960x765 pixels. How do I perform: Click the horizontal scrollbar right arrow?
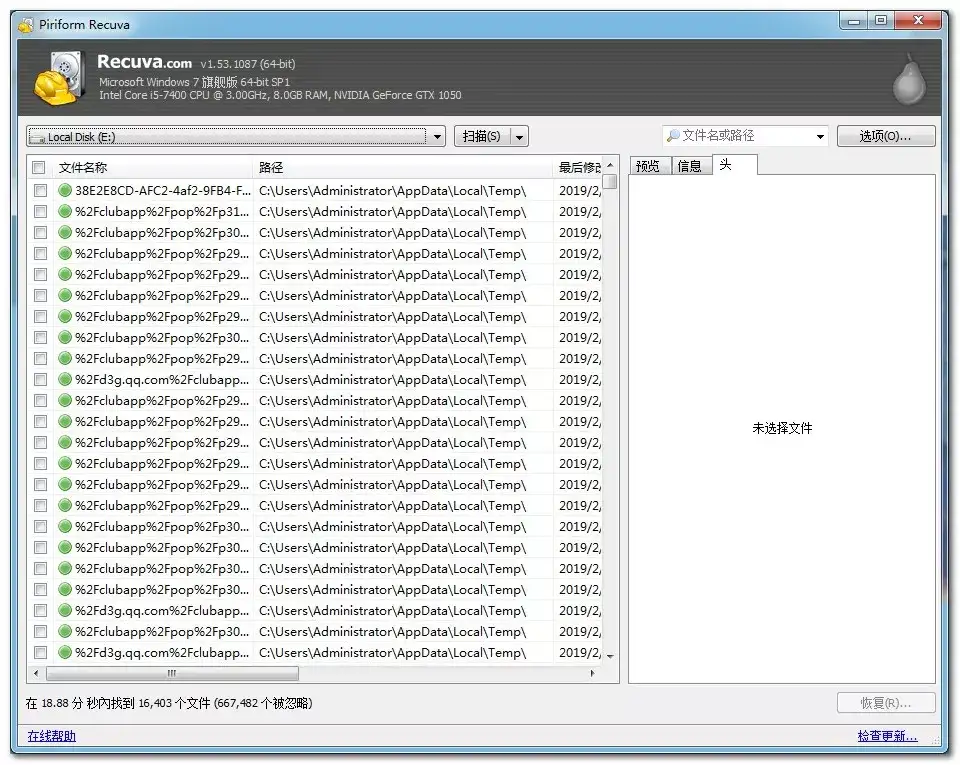[x=592, y=673]
